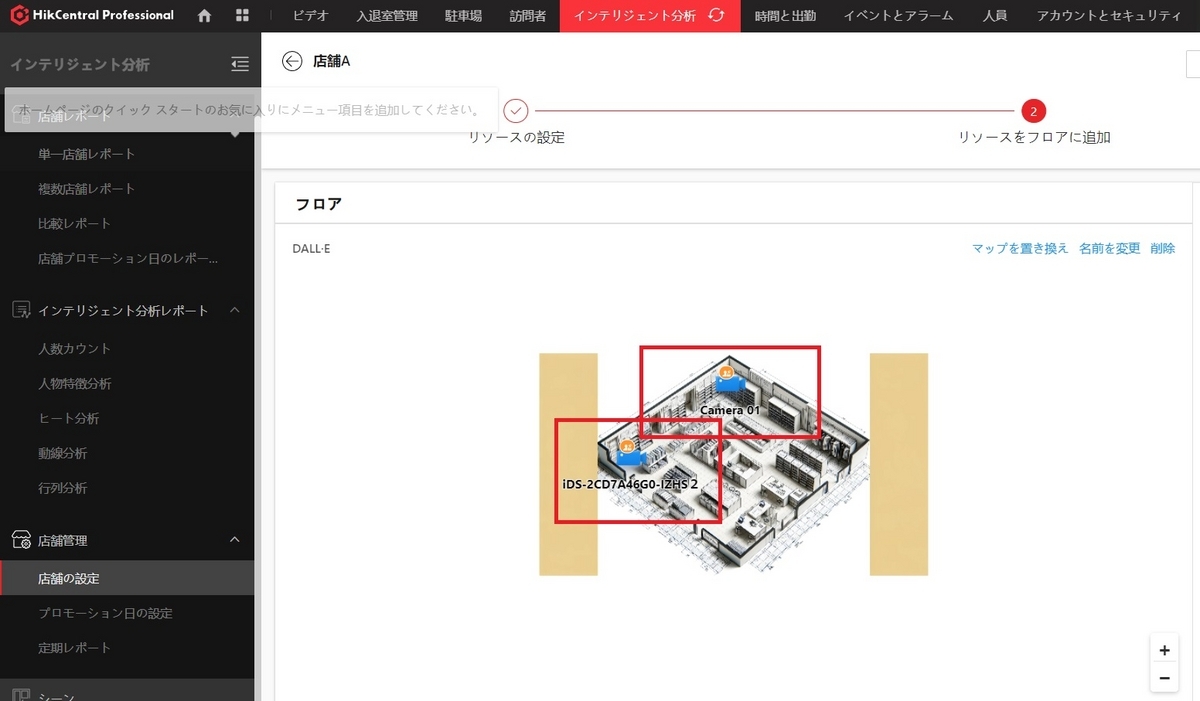Screen dimensions: 1200x701
Task: Click the 名前を変更 link
Action: point(1110,248)
